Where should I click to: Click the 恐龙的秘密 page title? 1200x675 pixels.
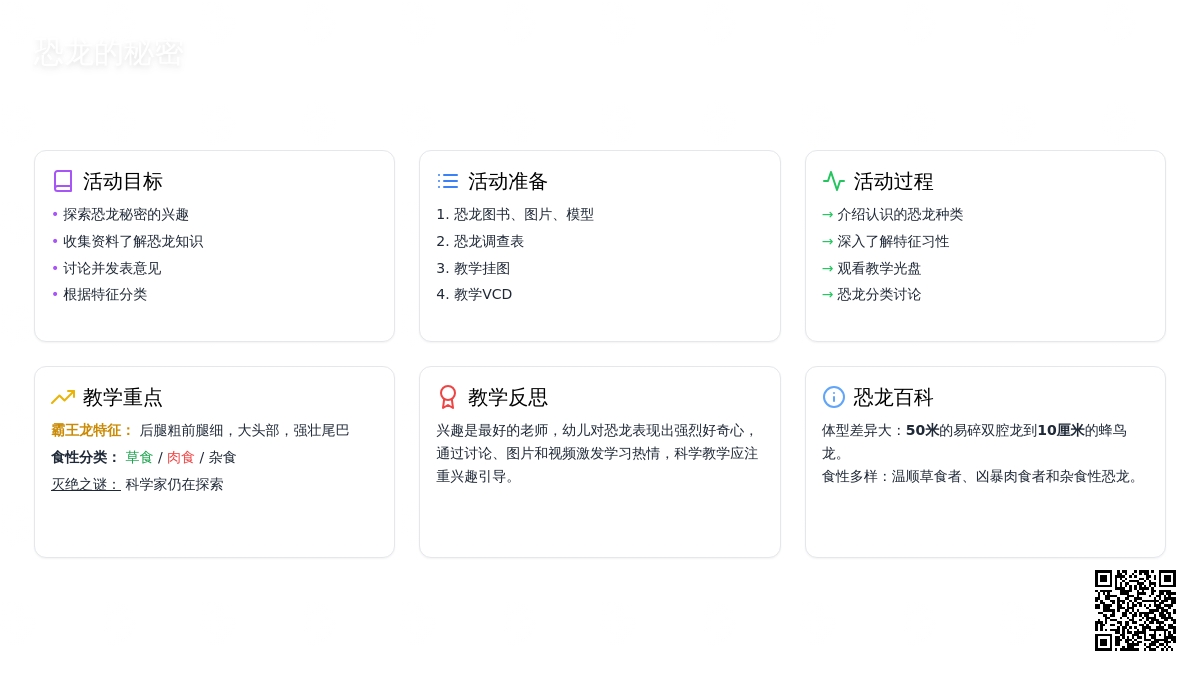pyautogui.click(x=108, y=54)
